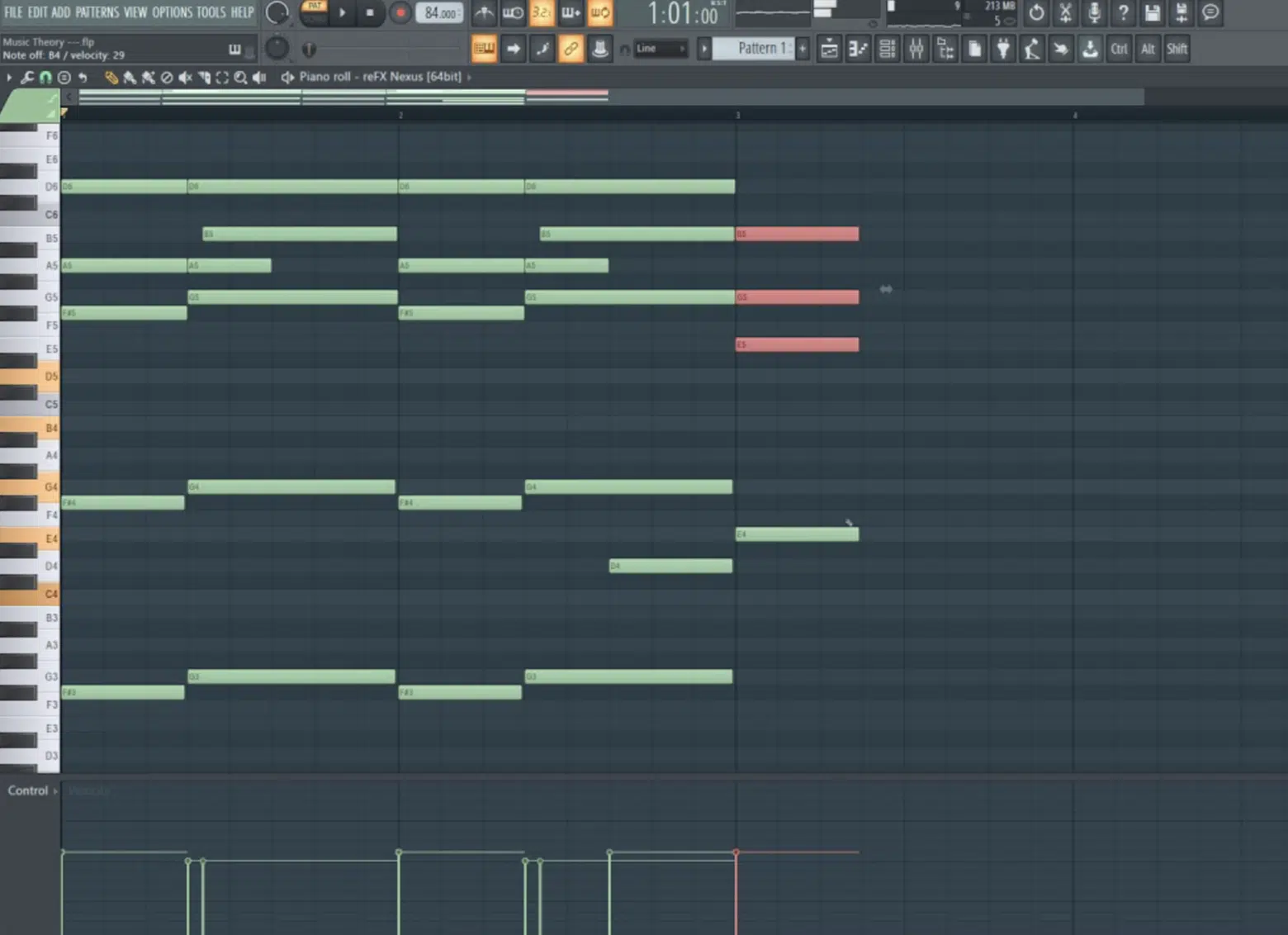Select the Mute tool speaker icon
Screen dimensions: 1288x935
tap(185, 77)
